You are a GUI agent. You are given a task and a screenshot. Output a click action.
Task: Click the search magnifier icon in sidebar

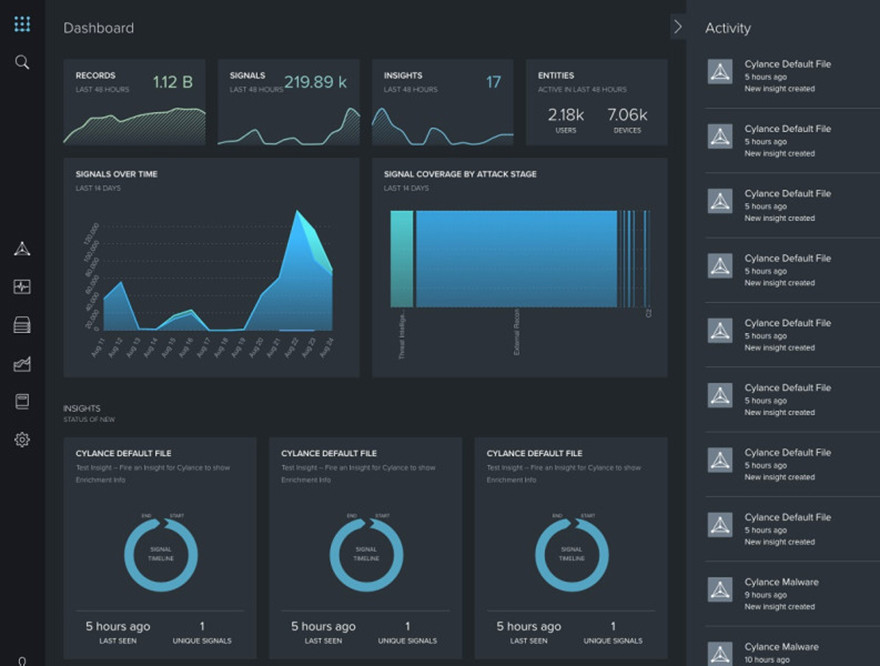[x=22, y=62]
